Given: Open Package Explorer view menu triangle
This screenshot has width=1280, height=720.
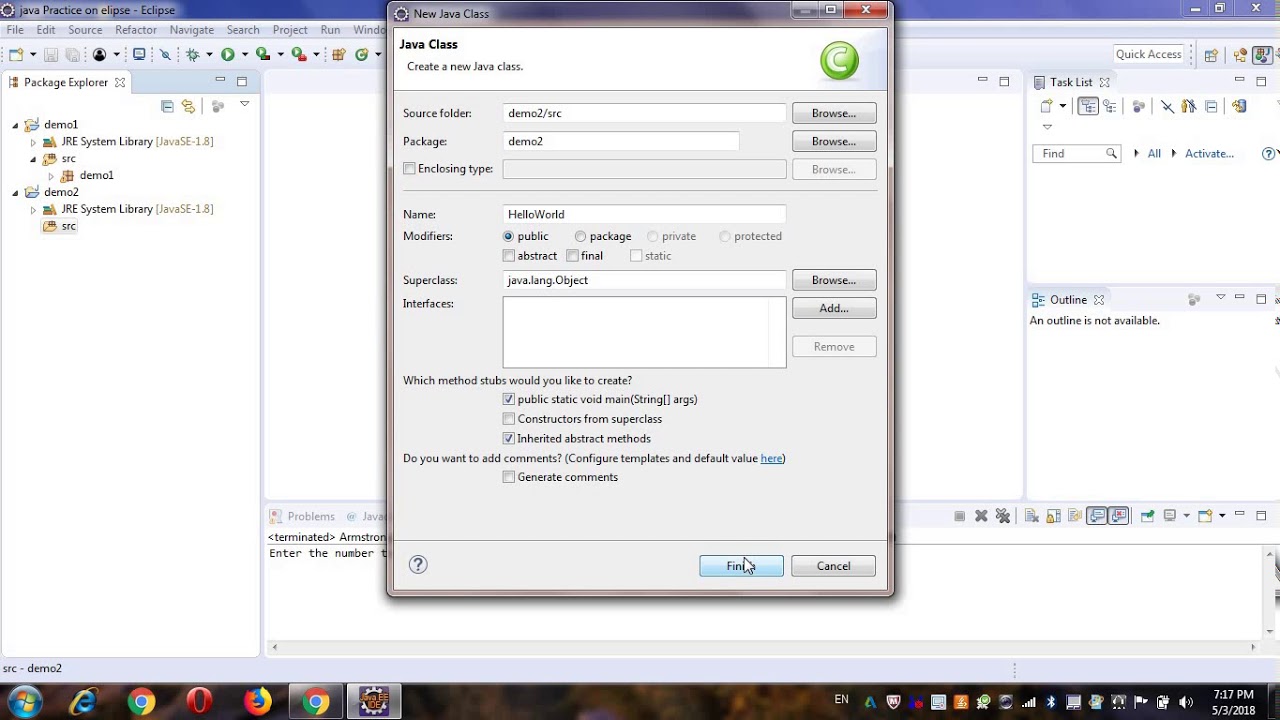Looking at the screenshot, I should click(x=245, y=103).
